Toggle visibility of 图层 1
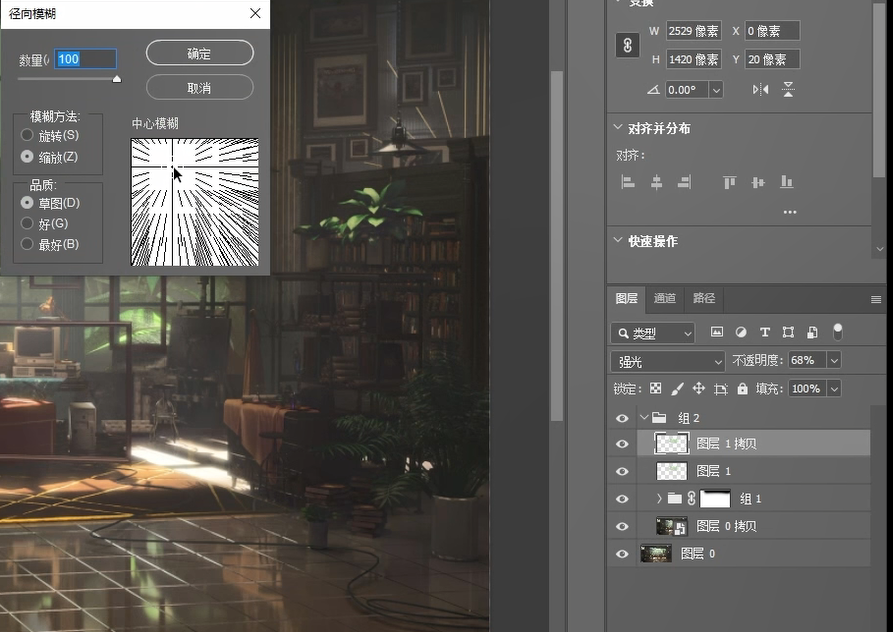 pos(622,471)
